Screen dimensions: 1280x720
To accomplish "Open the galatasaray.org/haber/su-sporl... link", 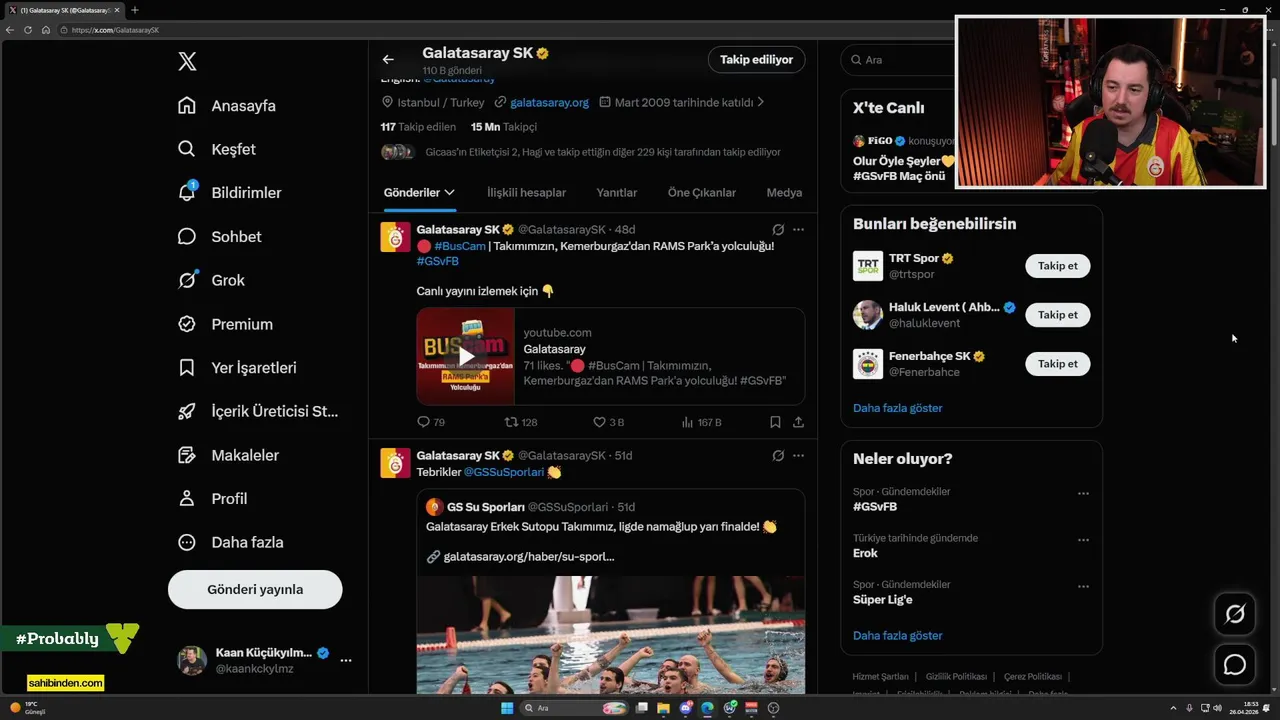I will coord(528,556).
